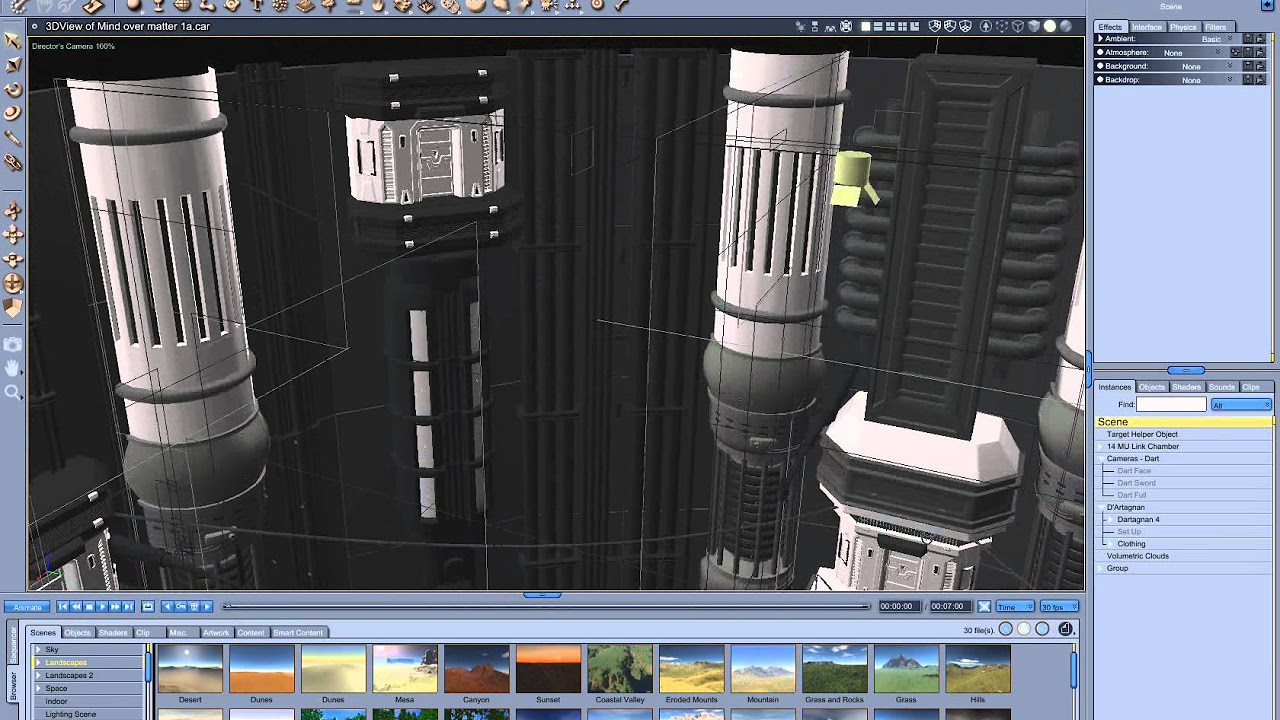Click the magnifier Zoom tool
This screenshot has height=720, width=1280.
[13, 392]
